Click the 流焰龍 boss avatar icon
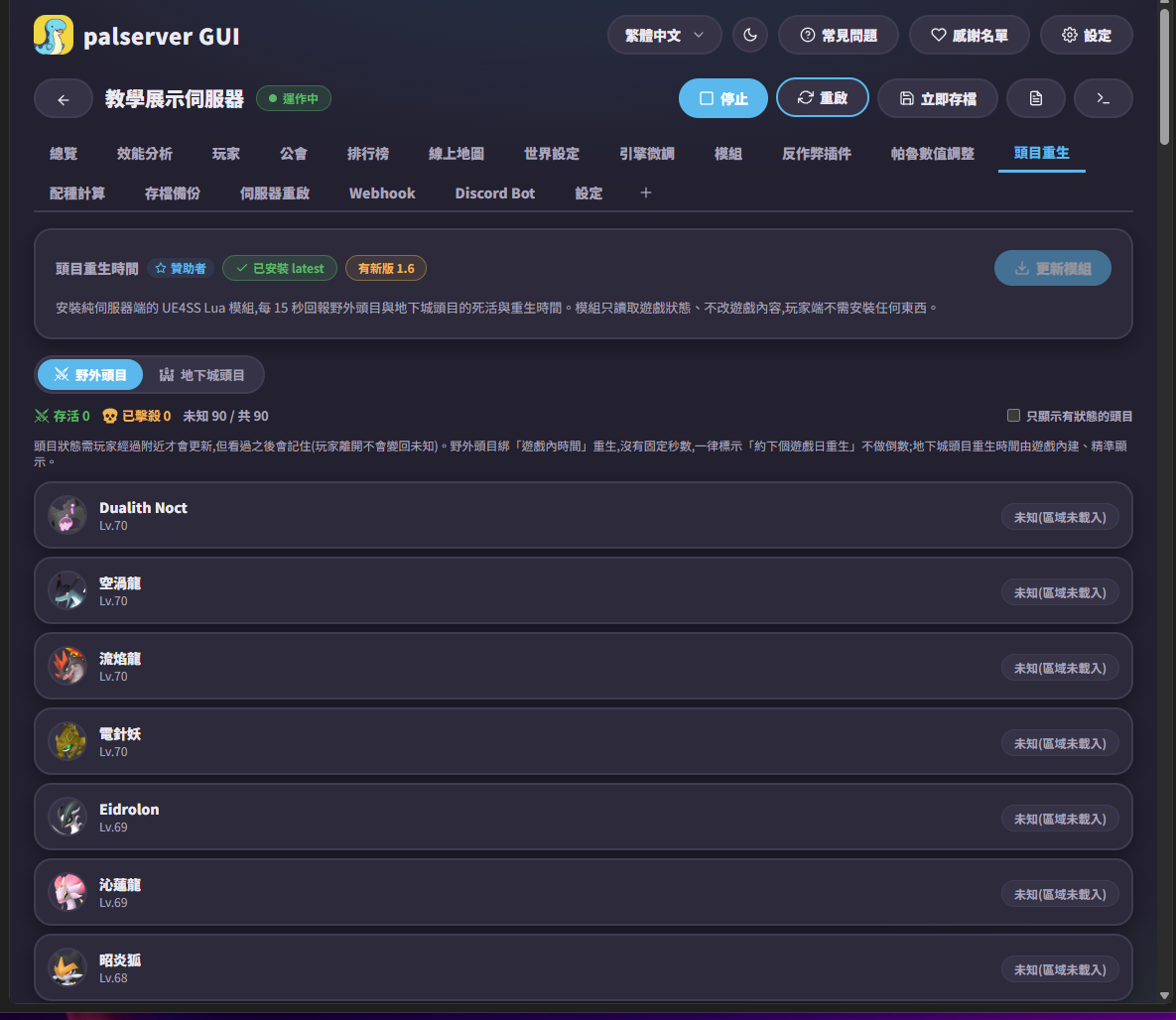 pos(67,667)
